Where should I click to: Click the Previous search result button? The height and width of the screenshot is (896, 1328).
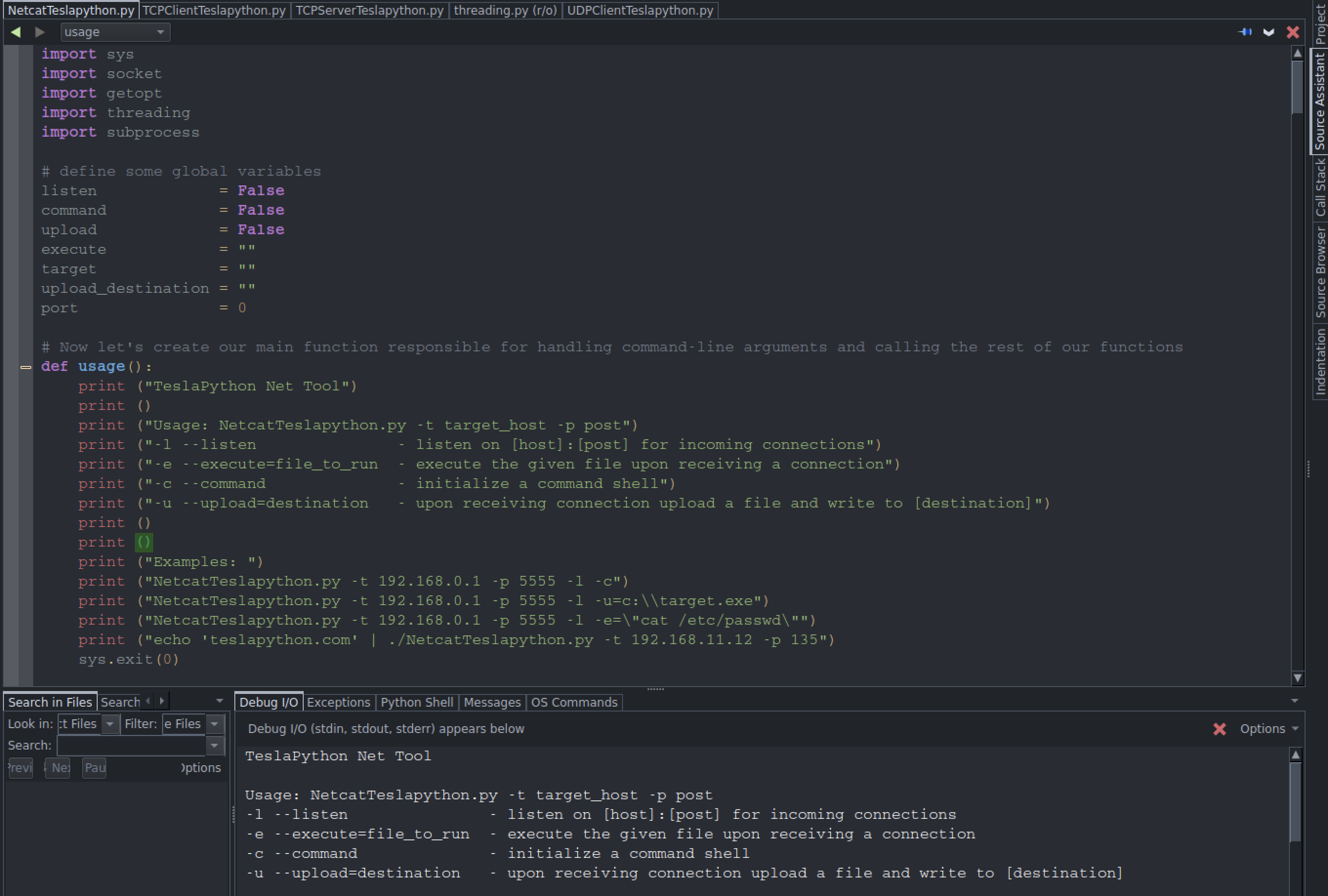pyautogui.click(x=21, y=768)
